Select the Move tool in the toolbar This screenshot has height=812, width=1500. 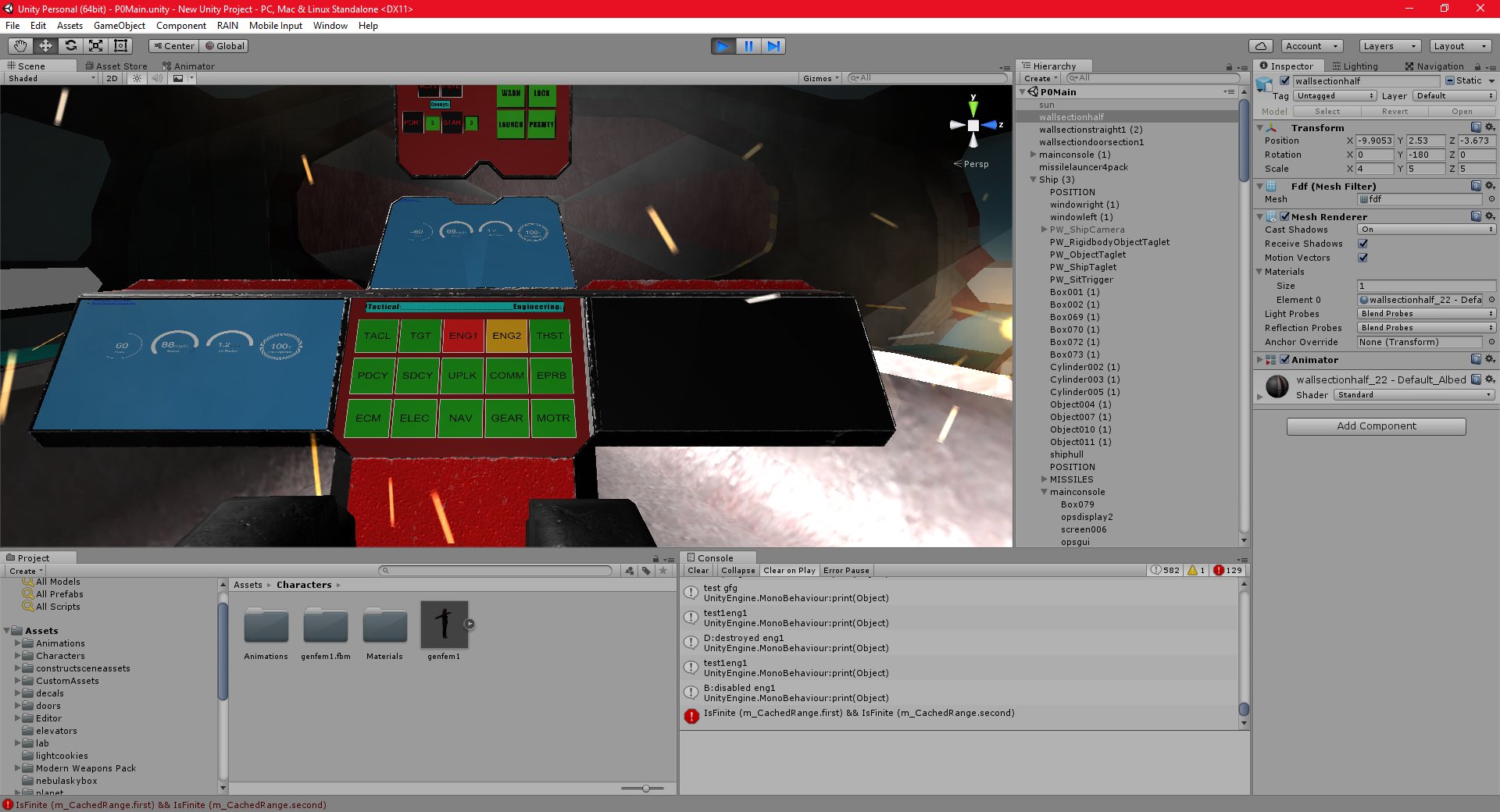click(45, 45)
